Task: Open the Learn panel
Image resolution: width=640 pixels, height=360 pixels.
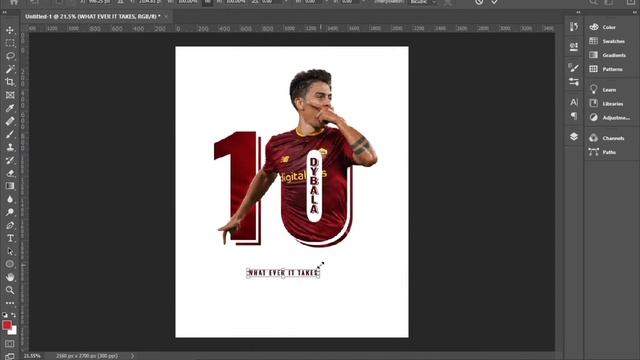Action: pyautogui.click(x=602, y=89)
